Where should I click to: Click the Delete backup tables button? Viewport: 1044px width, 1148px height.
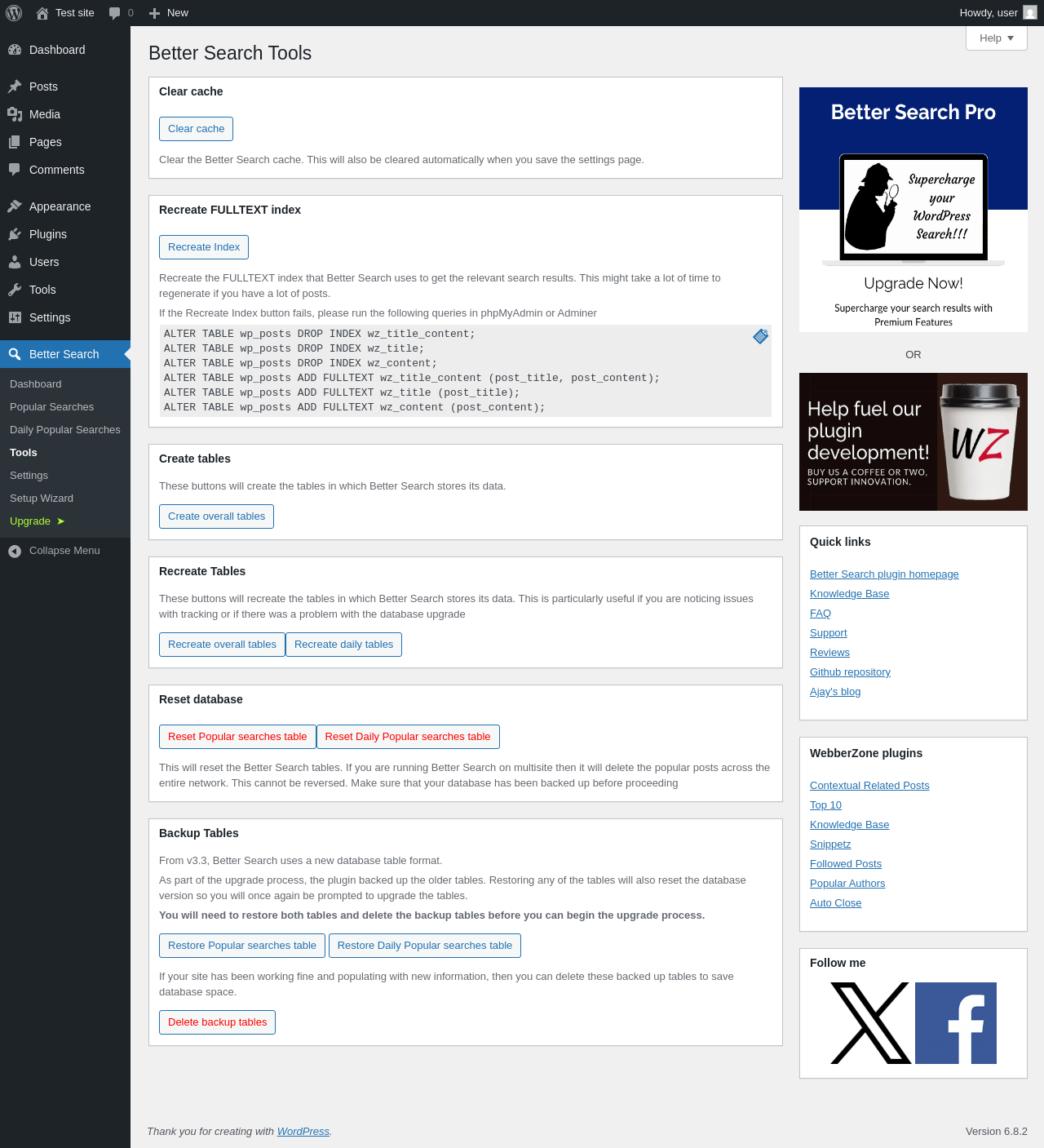tap(217, 1022)
